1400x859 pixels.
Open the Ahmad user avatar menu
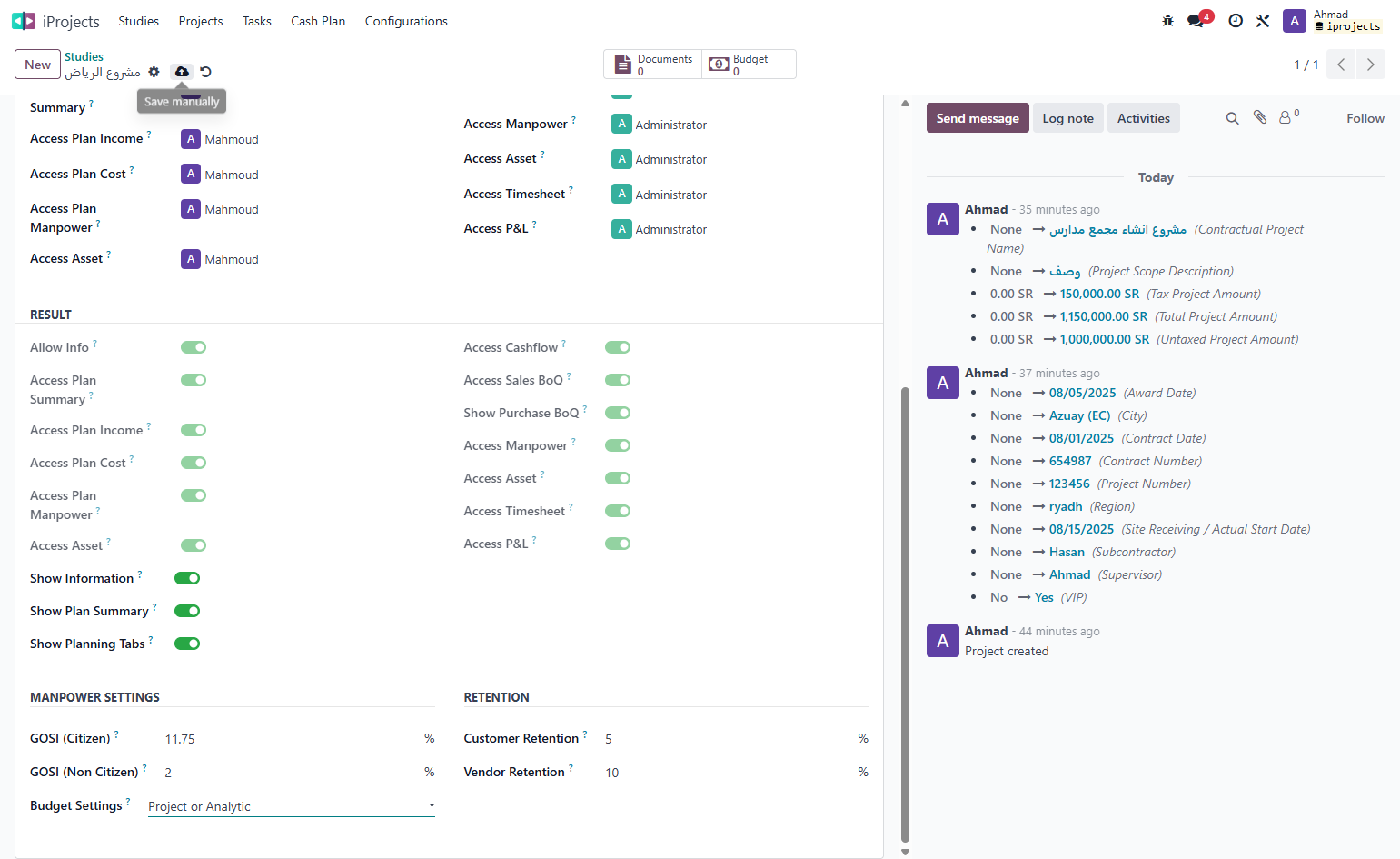tap(1294, 21)
